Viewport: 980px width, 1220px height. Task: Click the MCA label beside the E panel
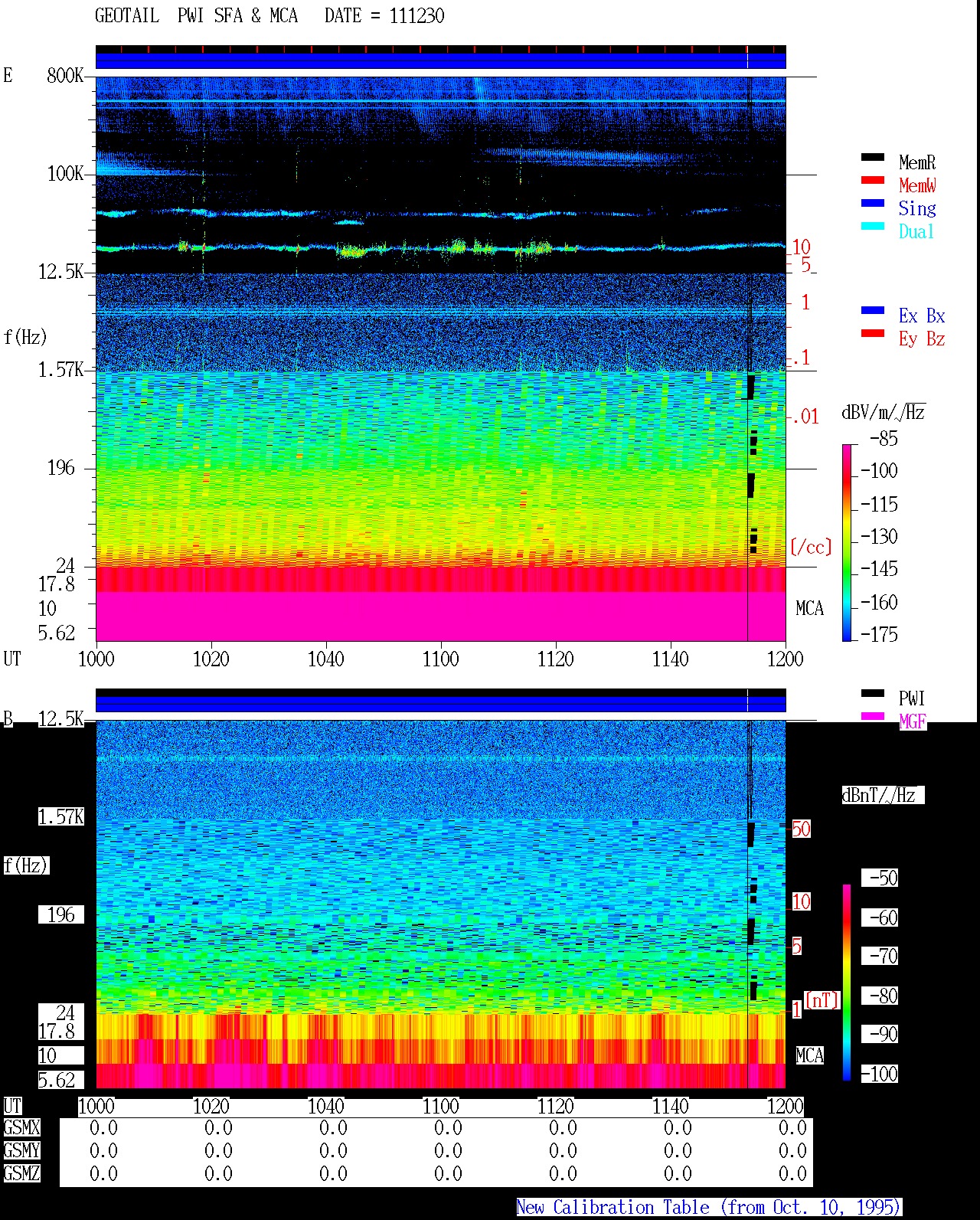pos(810,608)
